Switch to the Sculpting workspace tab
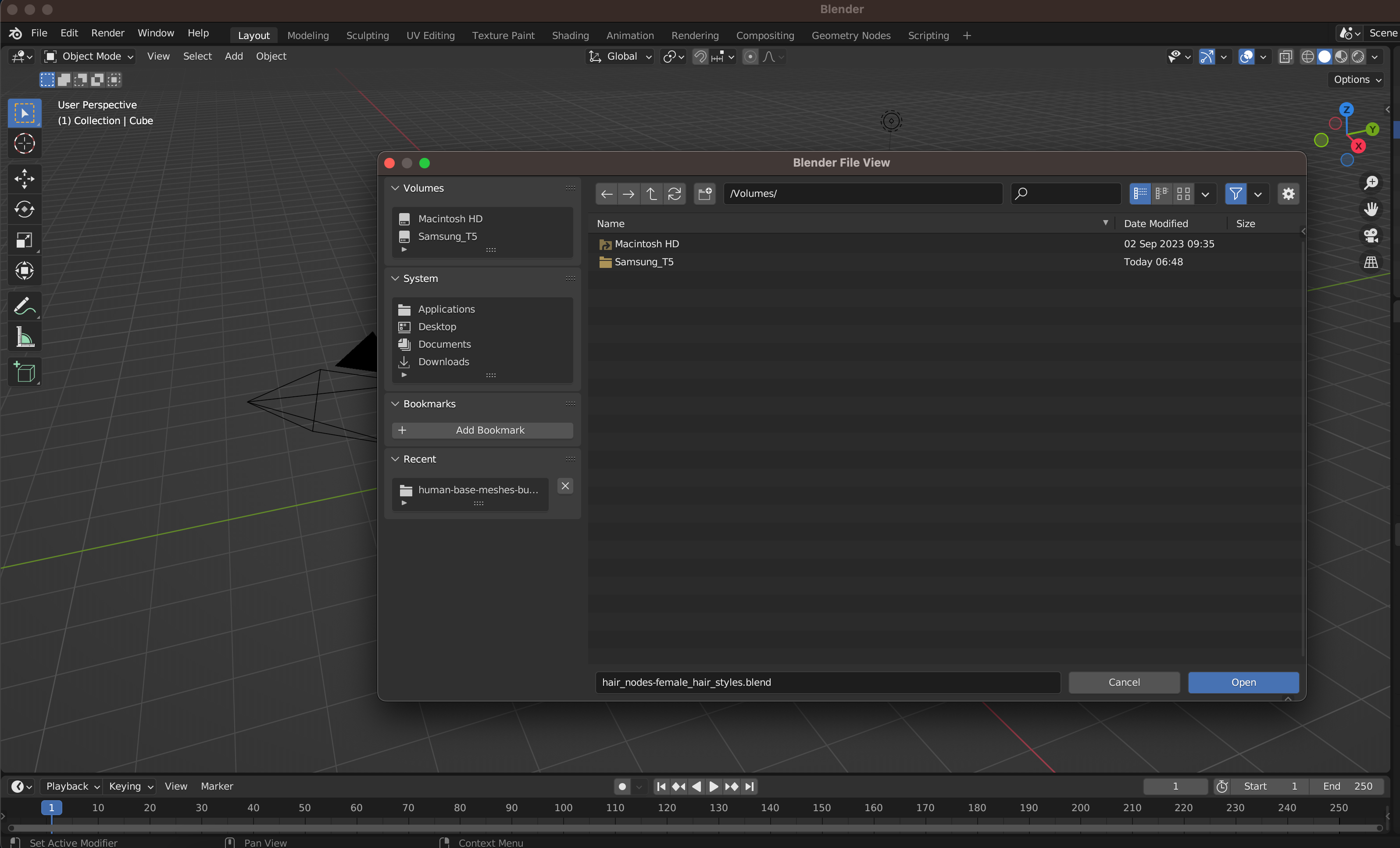The height and width of the screenshot is (848, 1400). pos(368,35)
